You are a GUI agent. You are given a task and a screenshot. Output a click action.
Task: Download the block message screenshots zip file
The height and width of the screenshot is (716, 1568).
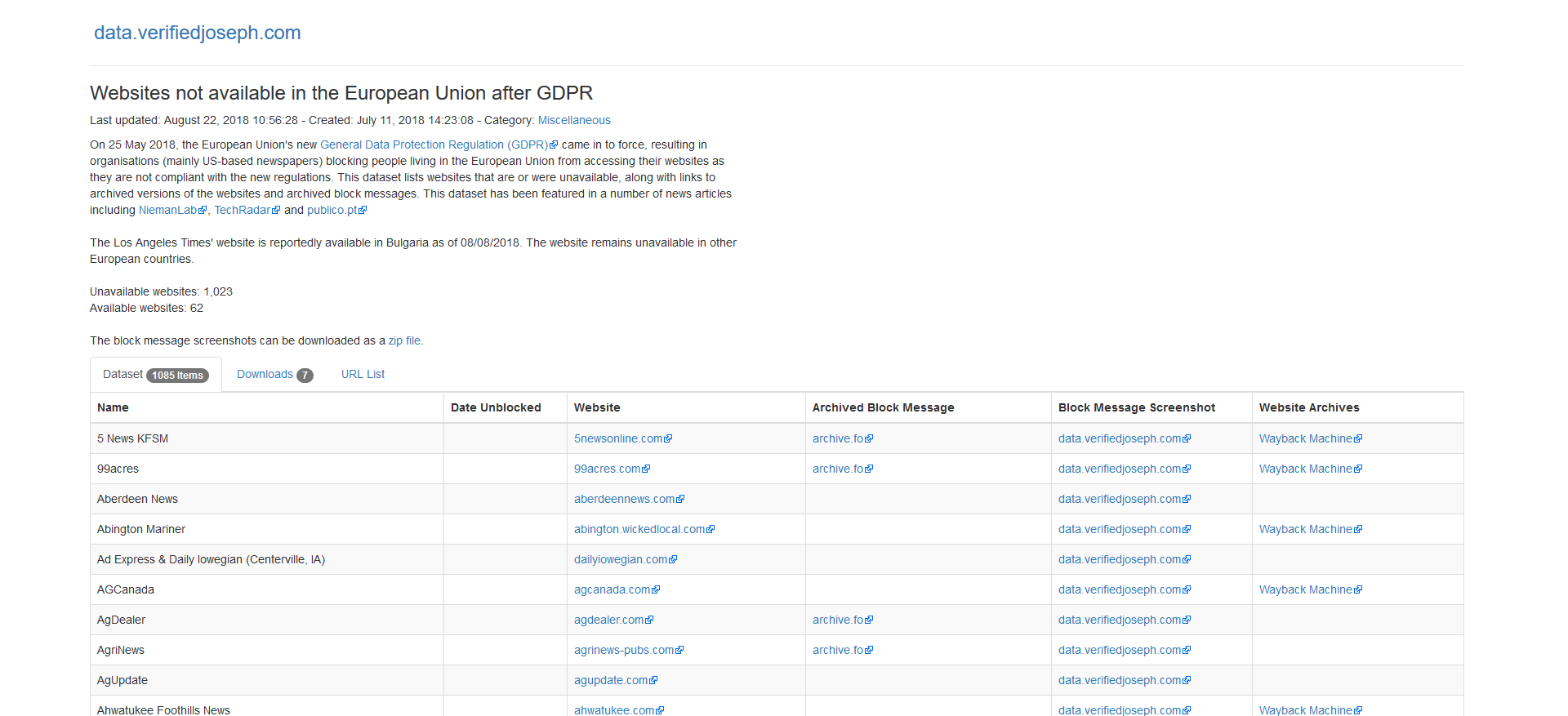pos(404,340)
